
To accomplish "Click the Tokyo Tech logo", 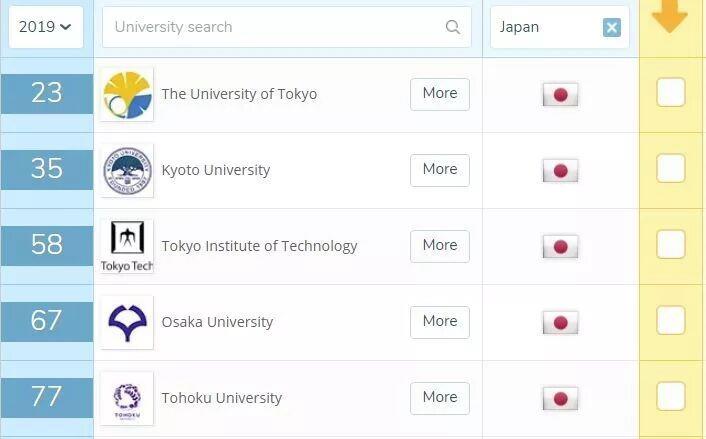I will coord(127,247).
